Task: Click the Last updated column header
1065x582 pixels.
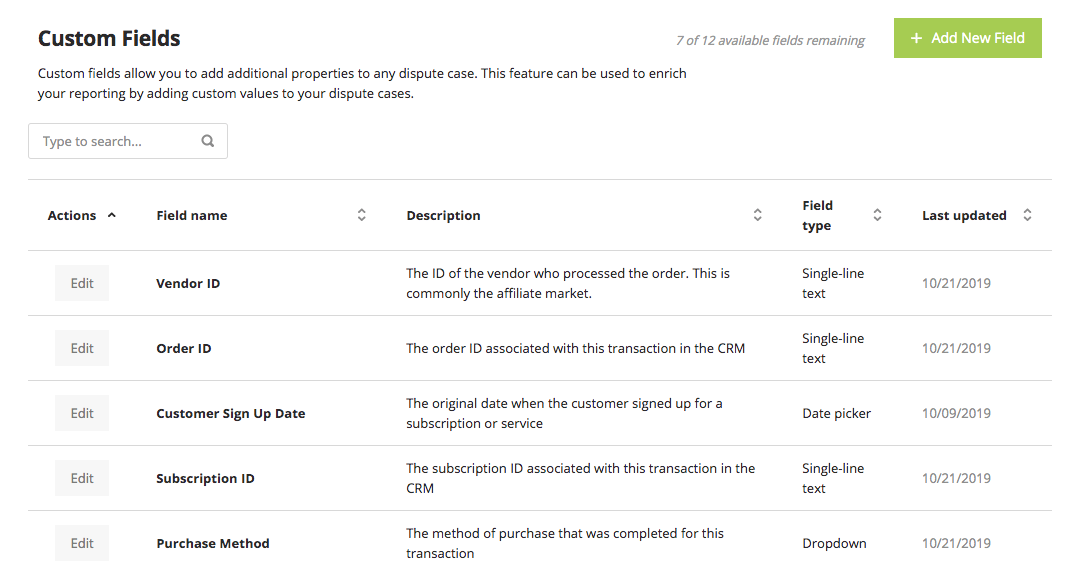Action: pos(964,215)
